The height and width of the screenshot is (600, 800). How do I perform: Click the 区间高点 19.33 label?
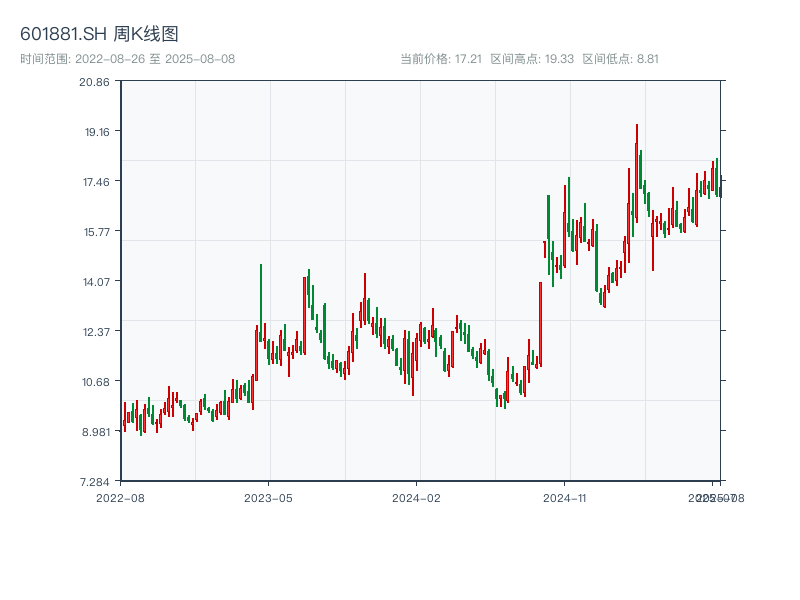(x=532, y=59)
